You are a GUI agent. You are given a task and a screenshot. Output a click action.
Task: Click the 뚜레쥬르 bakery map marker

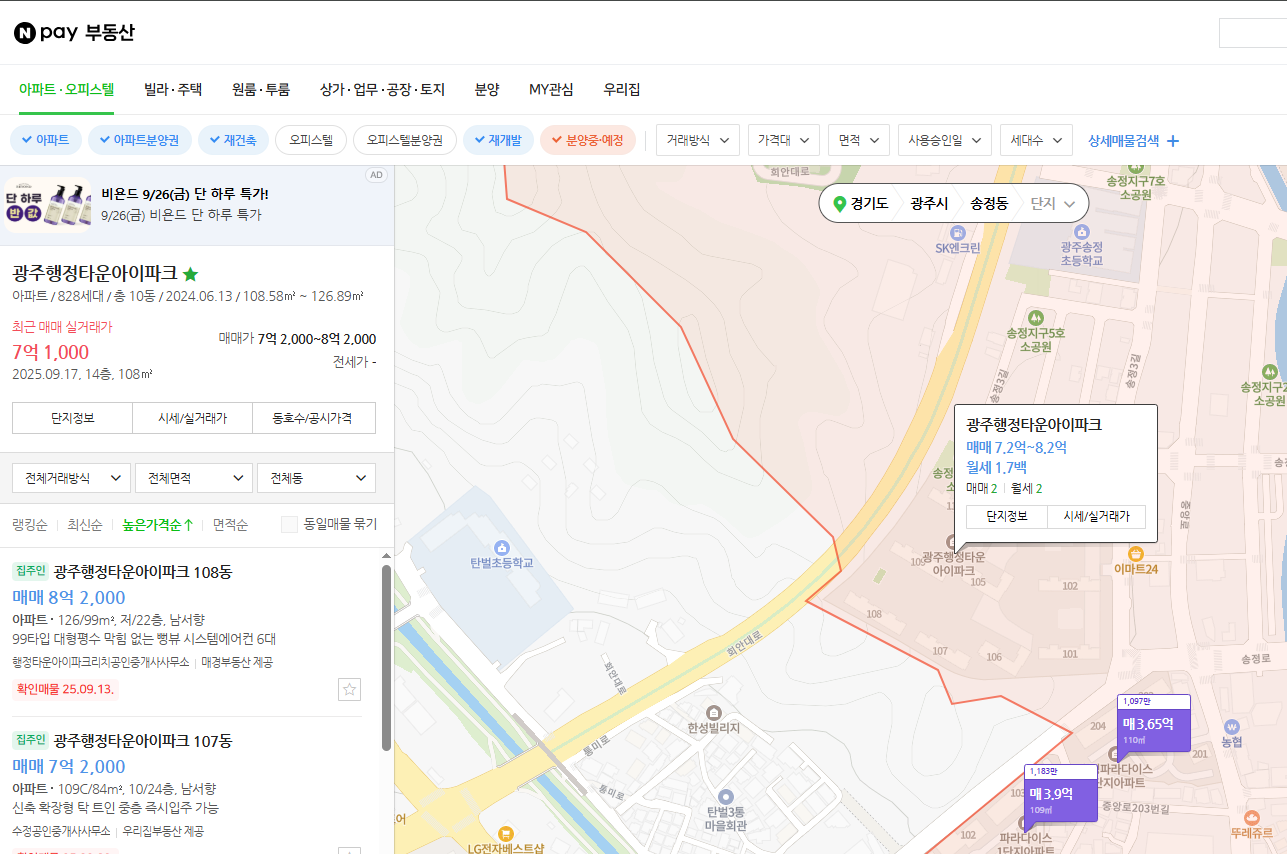tap(1252, 816)
